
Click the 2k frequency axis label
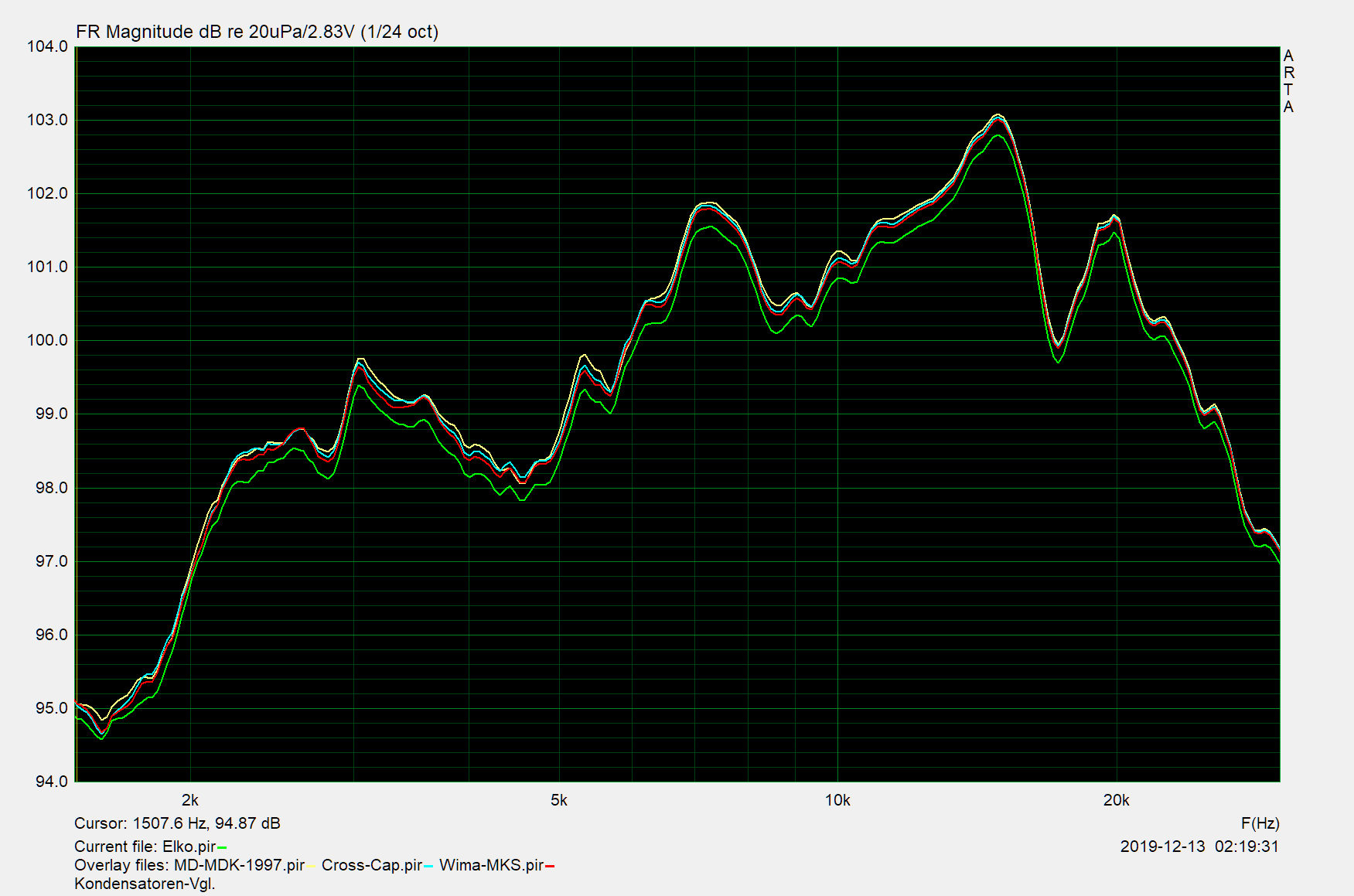190,800
